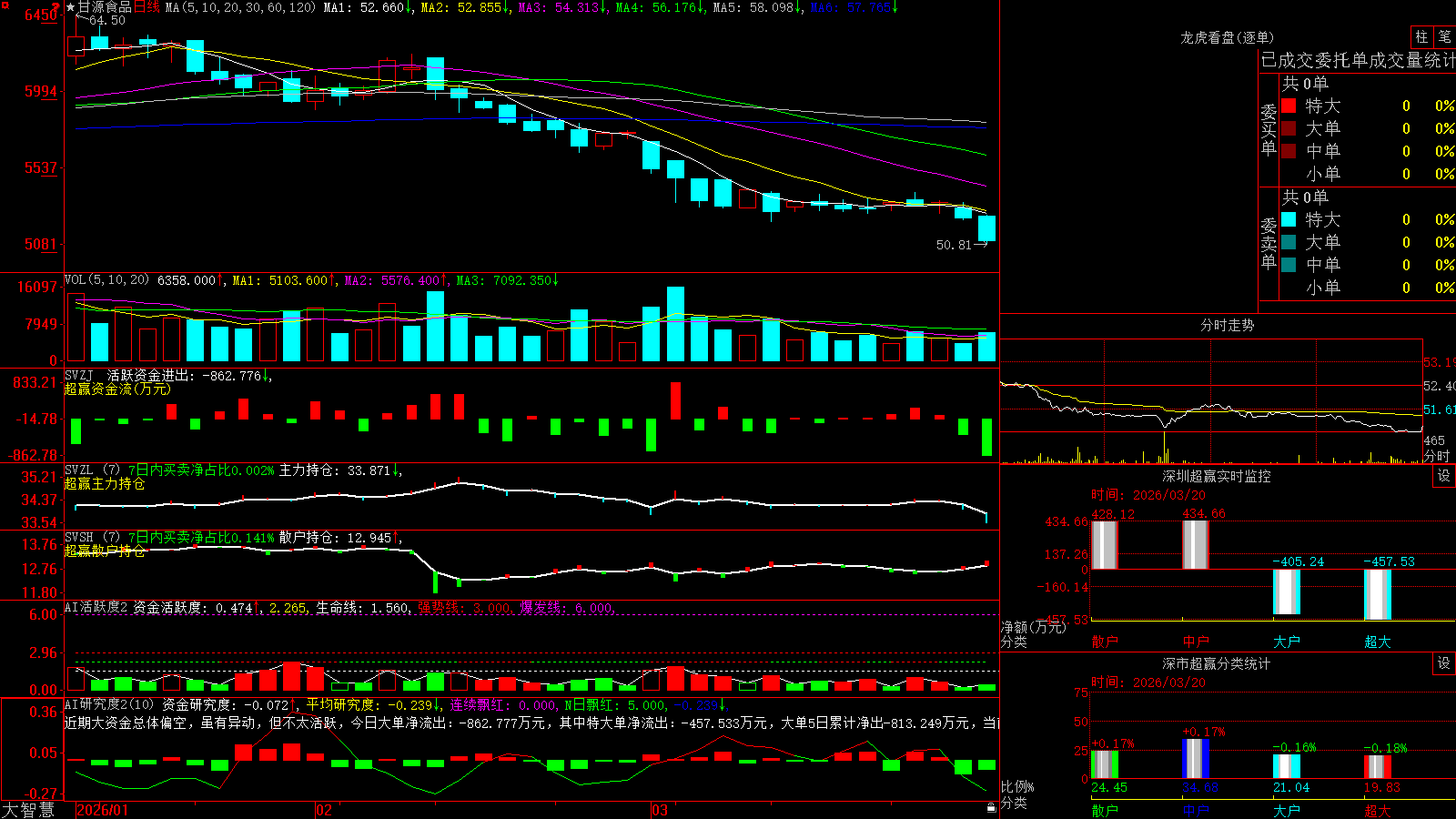Click the dark red 大单 buy-order swatch

(x=1289, y=128)
